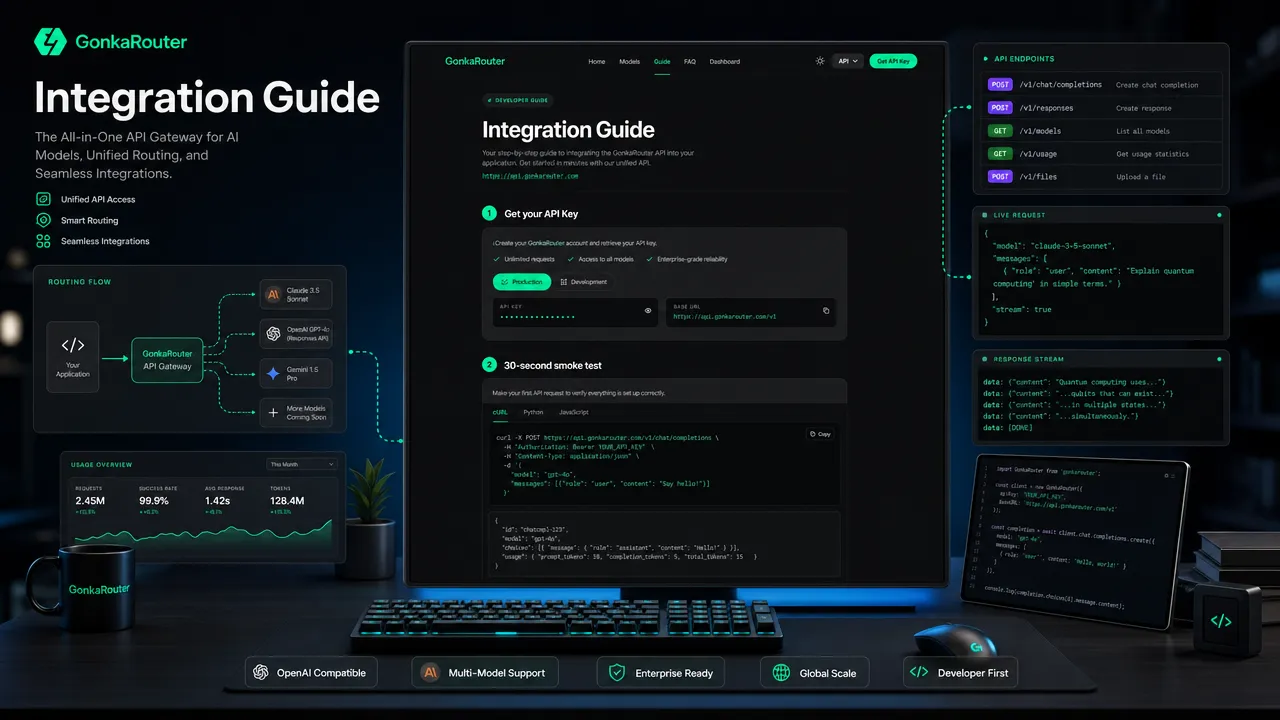Image resolution: width=1280 pixels, height=720 pixels.
Task: Click the Multi-Model Support badge icon
Action: [x=430, y=672]
